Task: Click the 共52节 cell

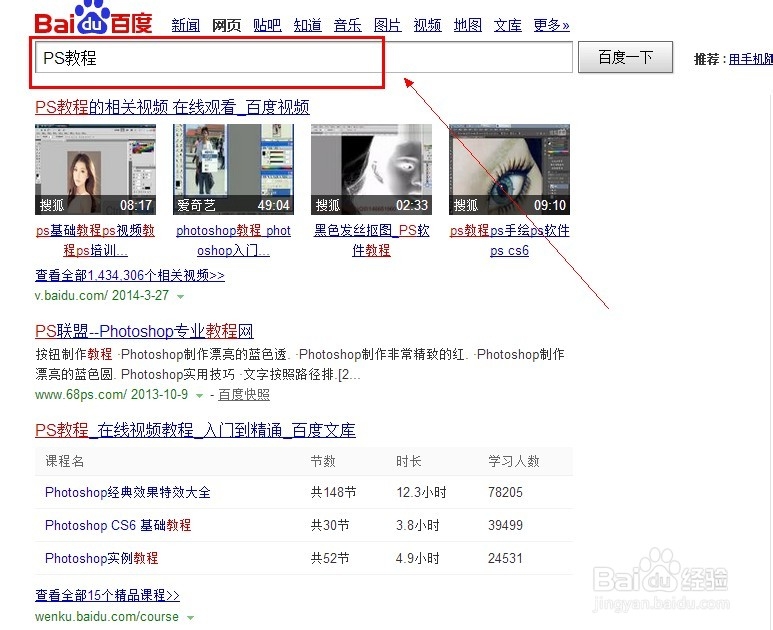Action: 330,558
